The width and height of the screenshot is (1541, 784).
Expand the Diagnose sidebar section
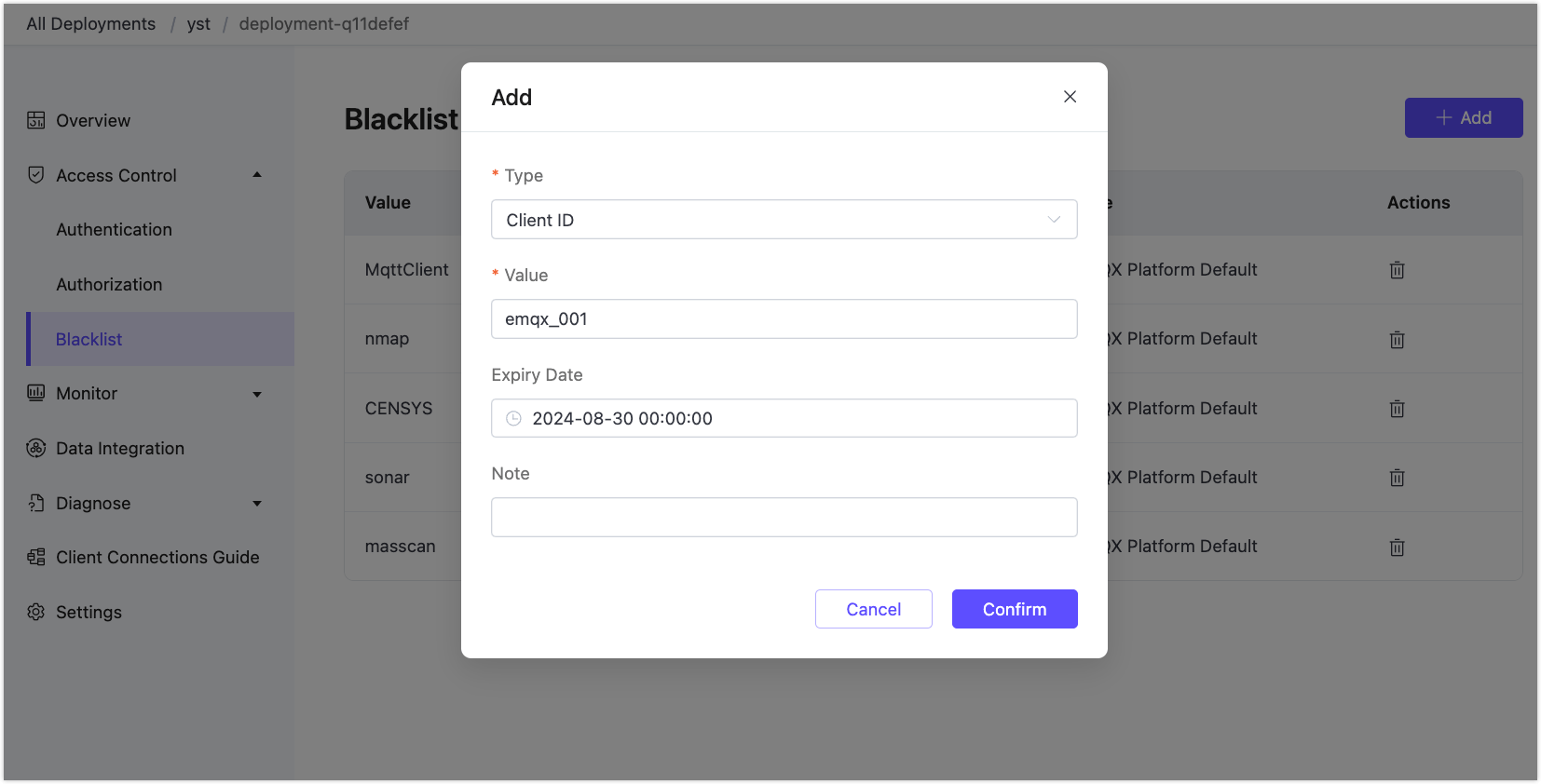pyautogui.click(x=257, y=504)
